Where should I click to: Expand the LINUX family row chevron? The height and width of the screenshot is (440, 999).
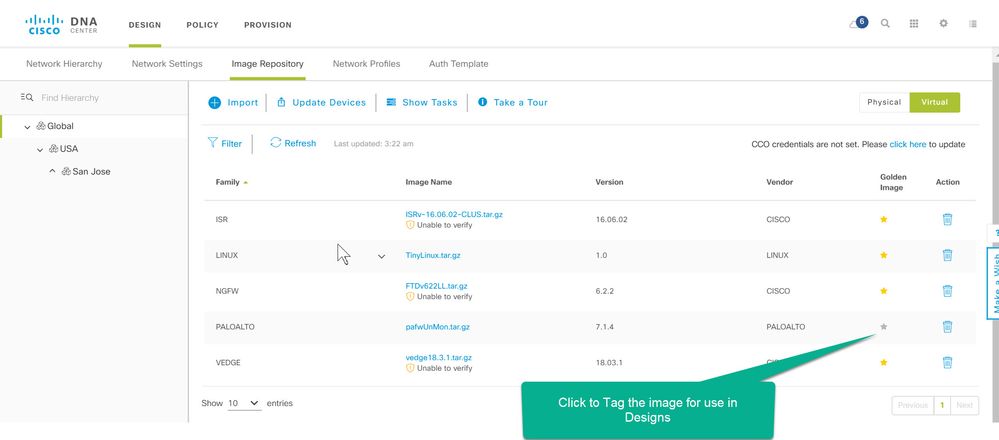pos(382,256)
